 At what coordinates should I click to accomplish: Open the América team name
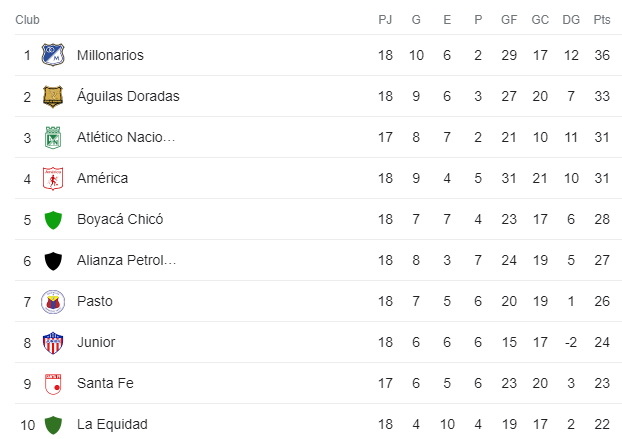102,178
